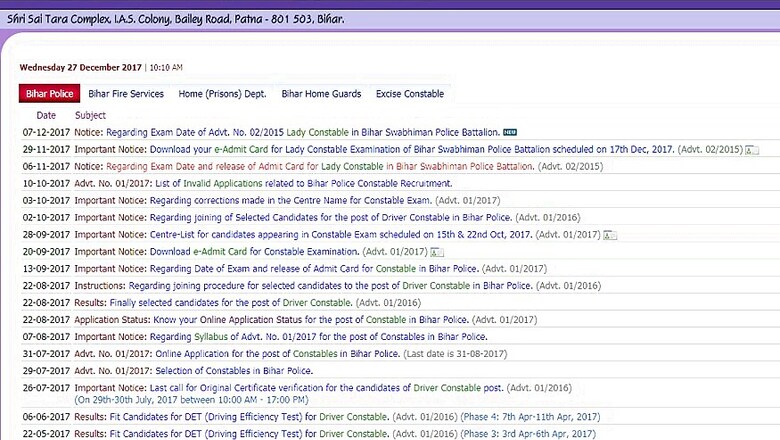Click the 07-12-2017 date cell
This screenshot has height=440, width=780.
coord(46,132)
